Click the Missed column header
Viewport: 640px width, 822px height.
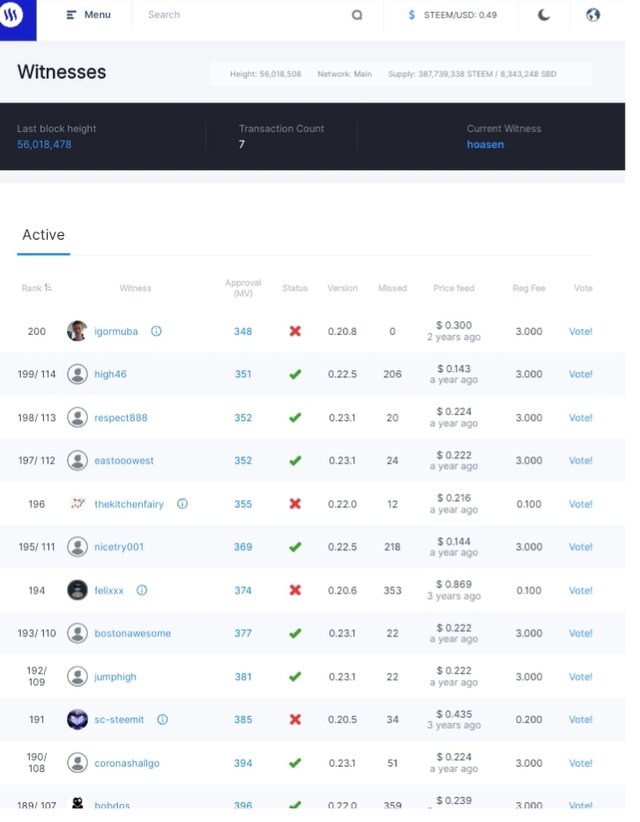coord(392,288)
